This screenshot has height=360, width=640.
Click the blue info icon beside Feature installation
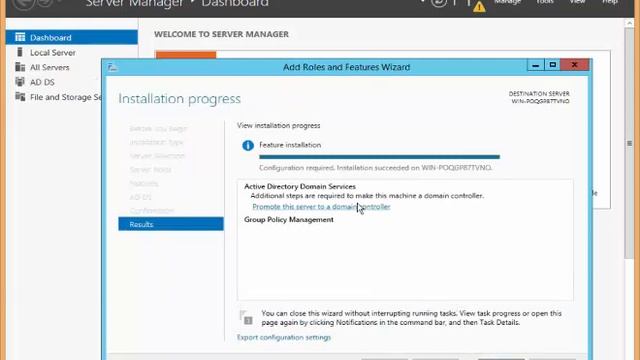(x=248, y=145)
